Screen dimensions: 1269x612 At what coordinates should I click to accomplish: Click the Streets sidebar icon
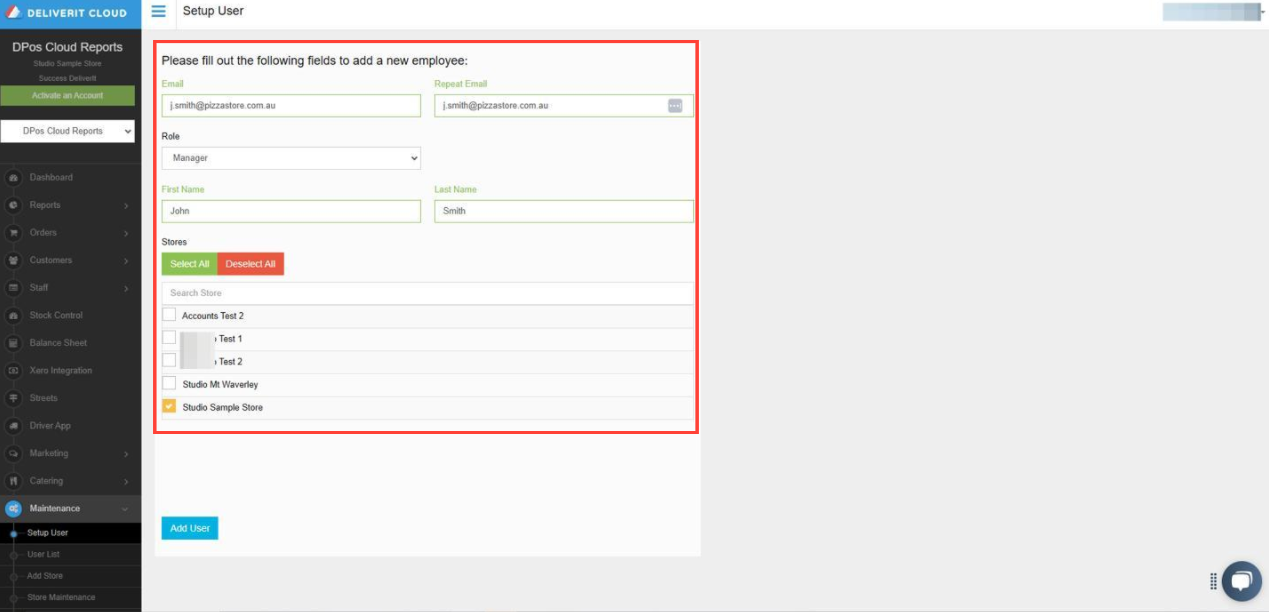point(14,398)
